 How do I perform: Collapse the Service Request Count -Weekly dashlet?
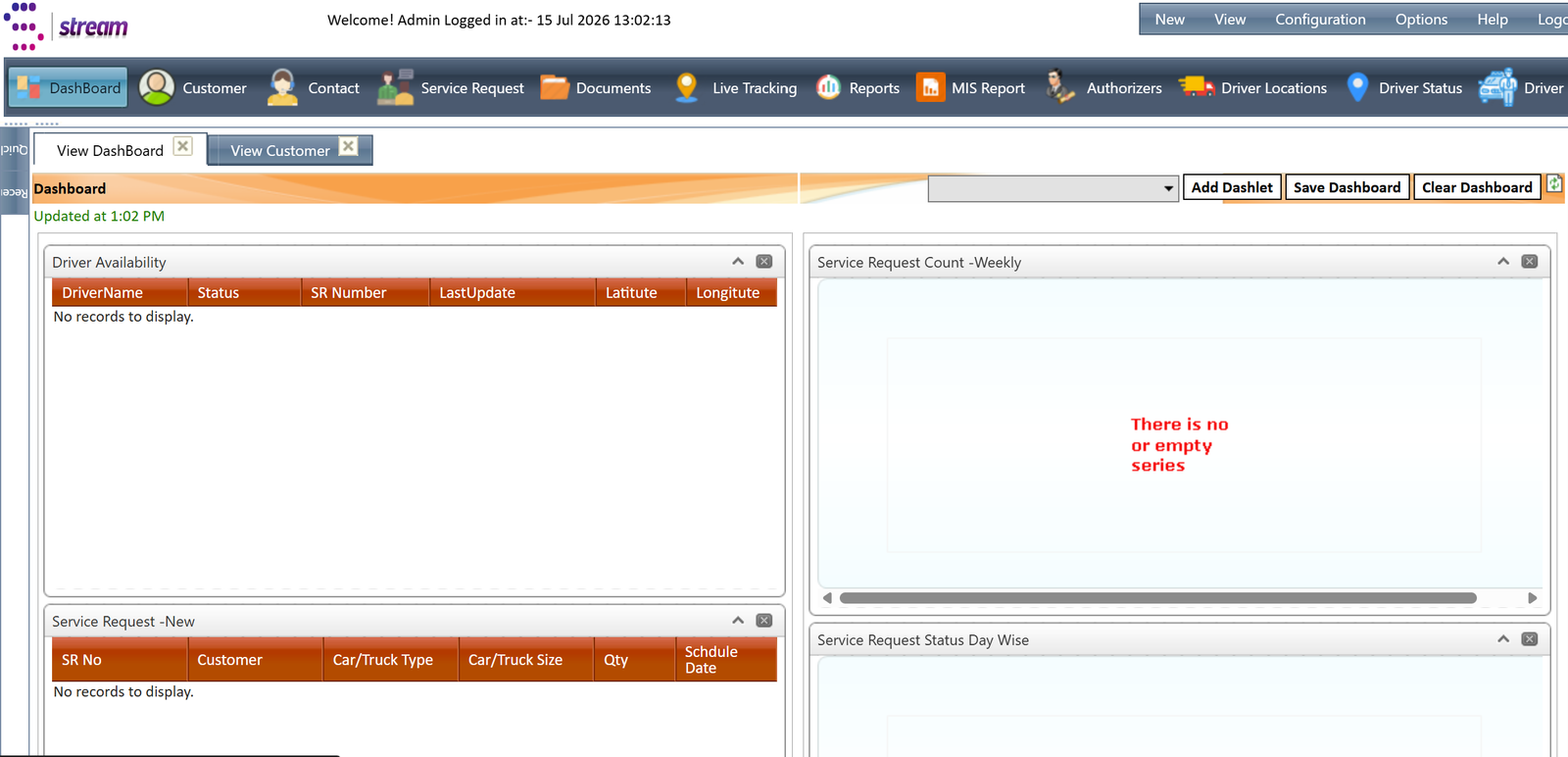[1503, 262]
